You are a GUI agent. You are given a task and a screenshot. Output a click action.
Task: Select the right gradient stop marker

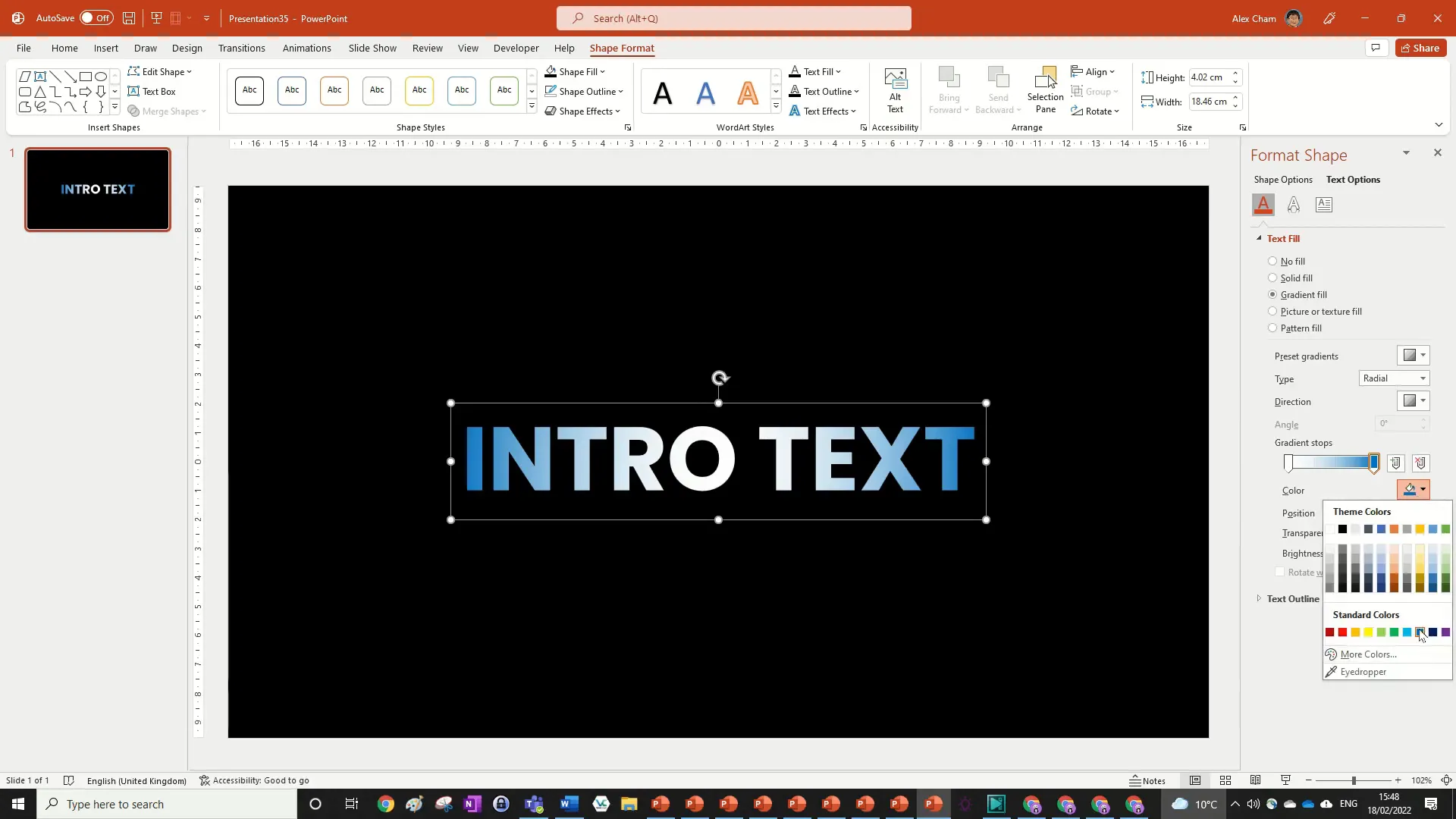coord(1373,463)
